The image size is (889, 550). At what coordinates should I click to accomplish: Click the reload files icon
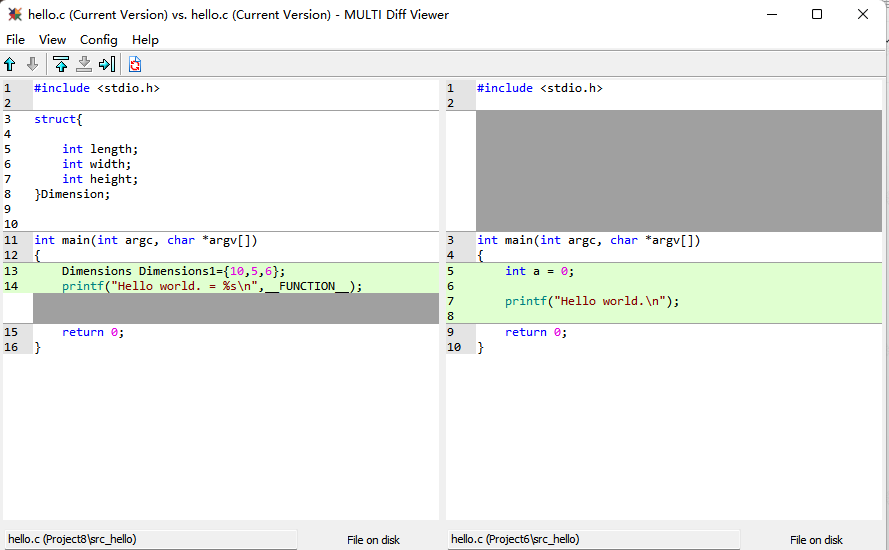[135, 64]
